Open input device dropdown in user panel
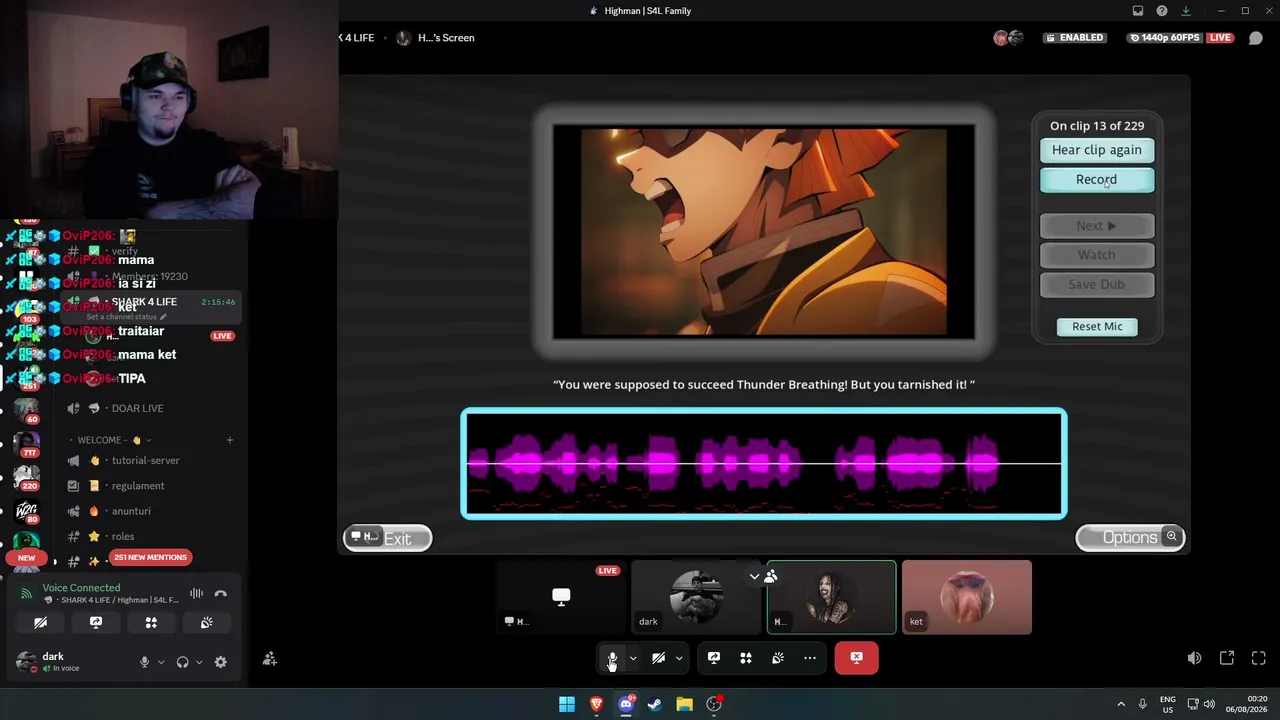Viewport: 1280px width, 720px height. tap(160, 662)
